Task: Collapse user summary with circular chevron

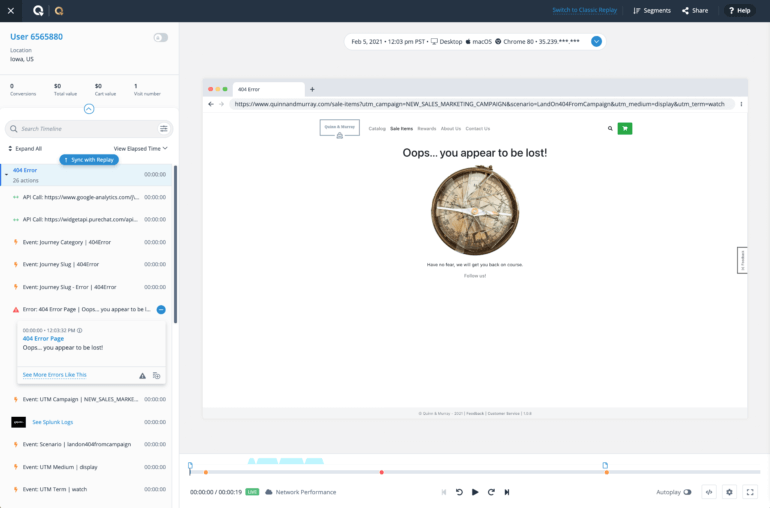Action: point(89,109)
